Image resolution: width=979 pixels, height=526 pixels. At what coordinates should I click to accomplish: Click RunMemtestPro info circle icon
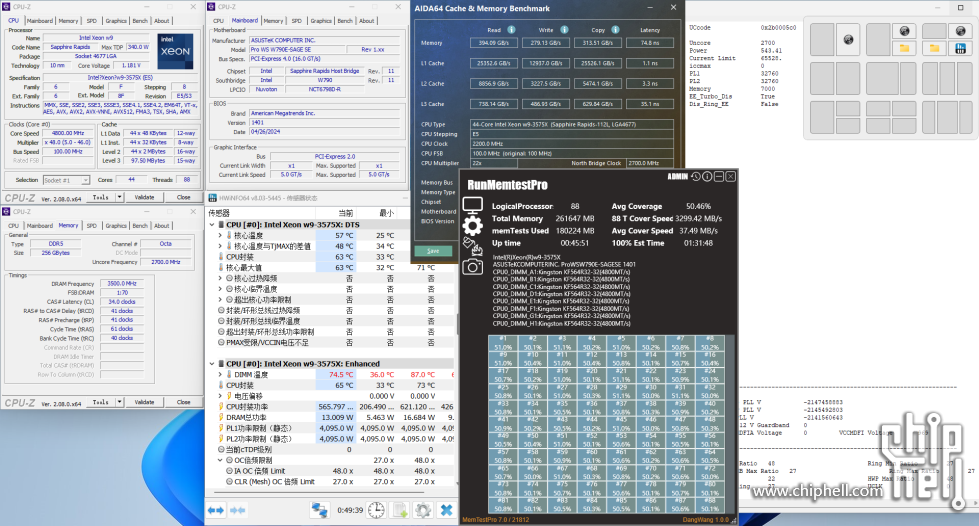point(707,177)
